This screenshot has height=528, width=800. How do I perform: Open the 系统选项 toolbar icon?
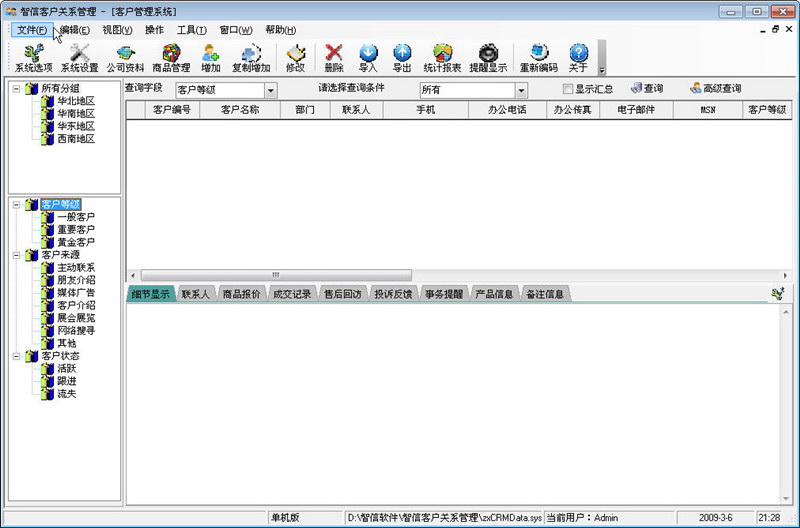coord(34,58)
